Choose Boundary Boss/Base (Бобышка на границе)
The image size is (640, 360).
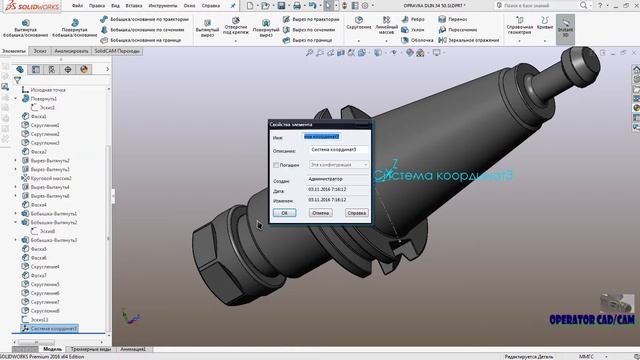point(140,40)
